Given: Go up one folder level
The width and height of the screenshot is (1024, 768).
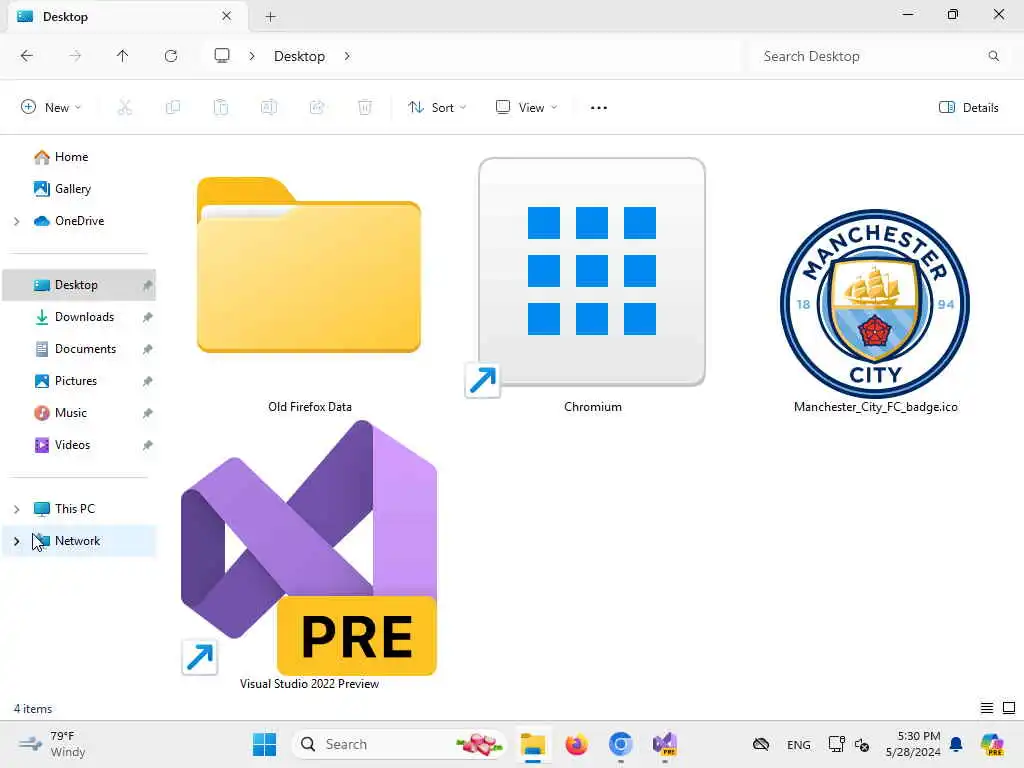Looking at the screenshot, I should click(x=123, y=56).
